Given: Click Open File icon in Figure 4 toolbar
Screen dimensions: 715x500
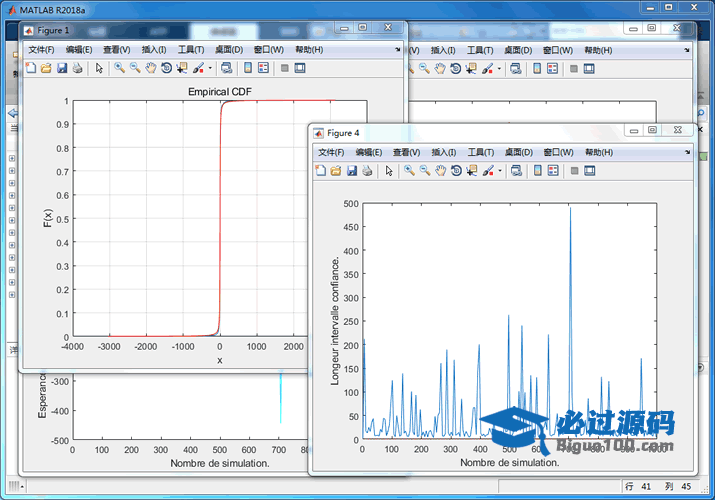Looking at the screenshot, I should tap(336, 171).
